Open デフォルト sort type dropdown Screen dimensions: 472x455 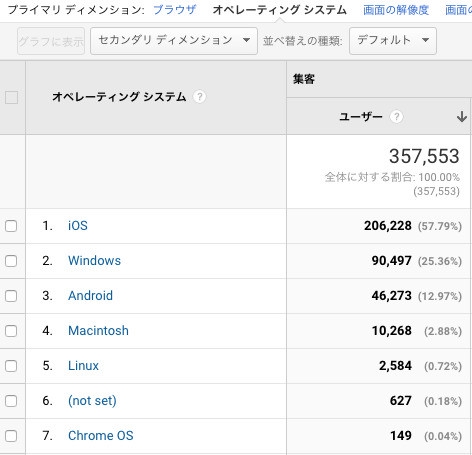393,41
